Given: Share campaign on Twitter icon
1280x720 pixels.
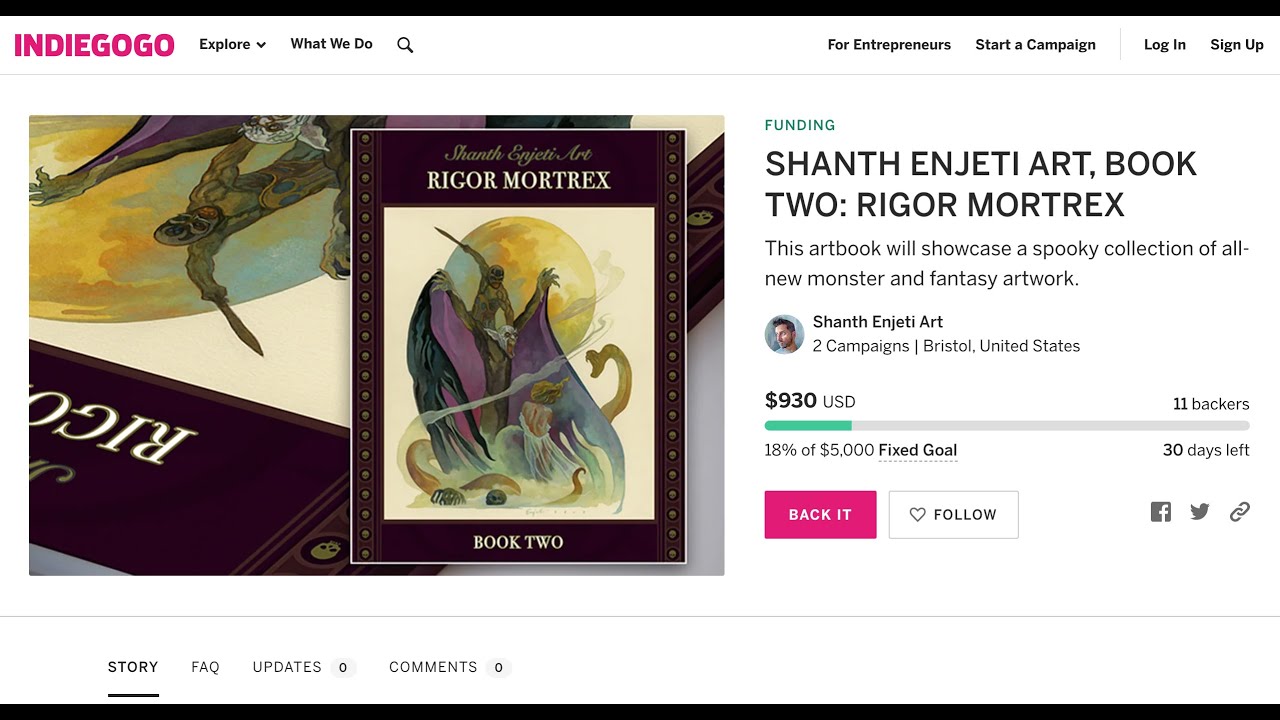Looking at the screenshot, I should (1200, 512).
